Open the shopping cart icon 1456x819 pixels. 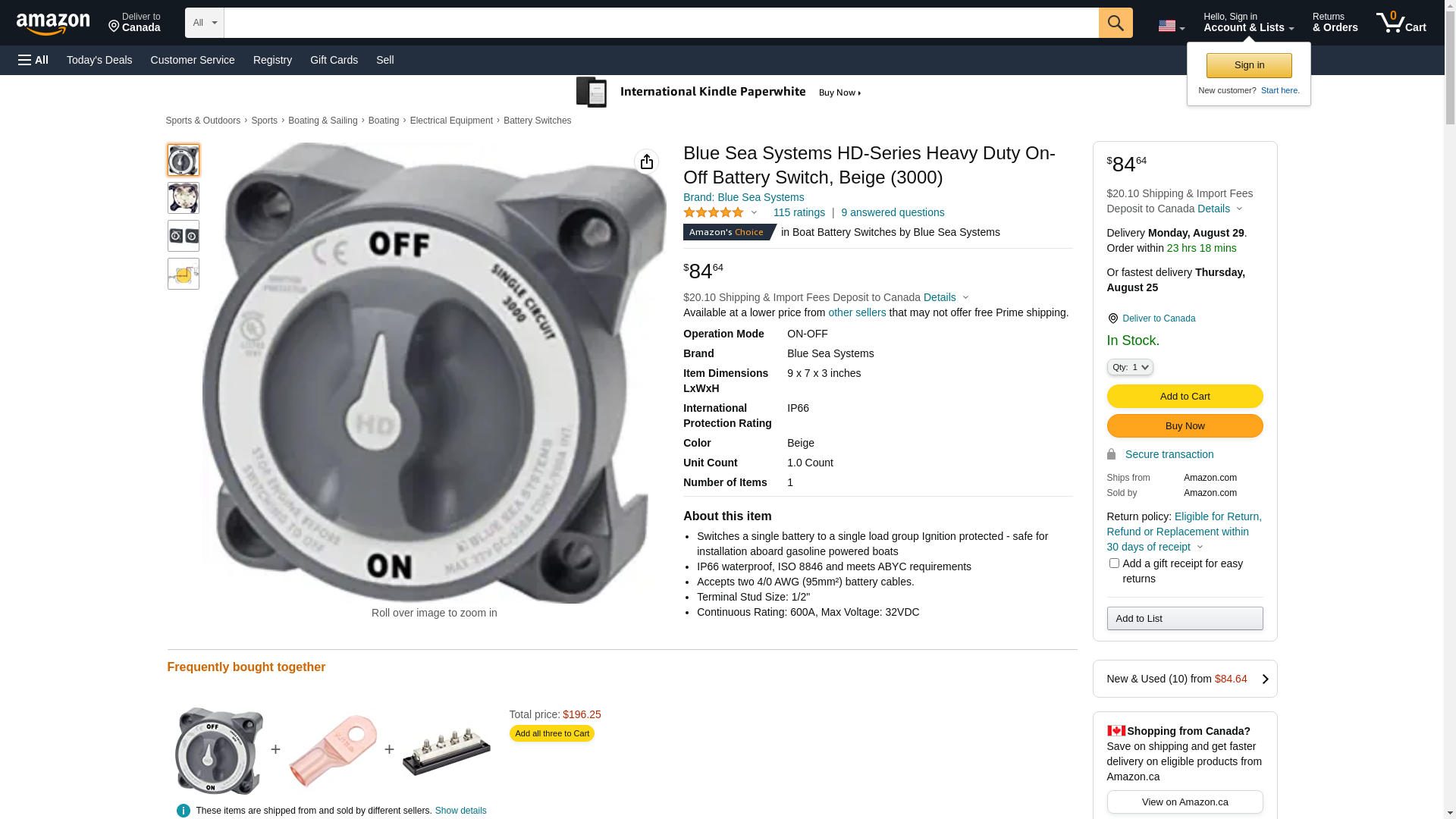[x=1401, y=23]
